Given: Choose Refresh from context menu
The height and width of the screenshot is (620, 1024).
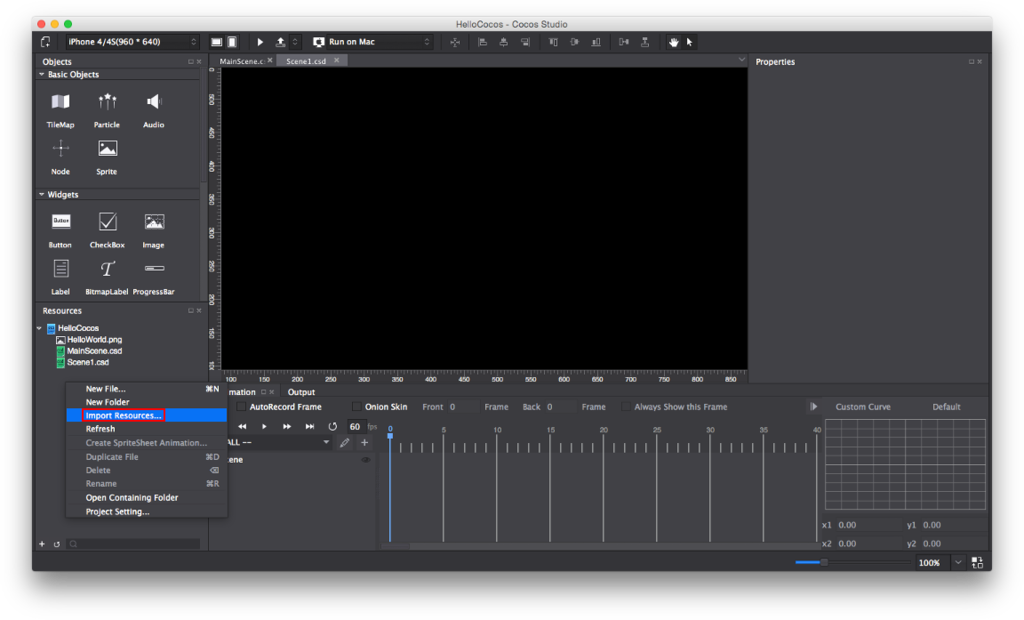Looking at the screenshot, I should [x=146, y=429].
